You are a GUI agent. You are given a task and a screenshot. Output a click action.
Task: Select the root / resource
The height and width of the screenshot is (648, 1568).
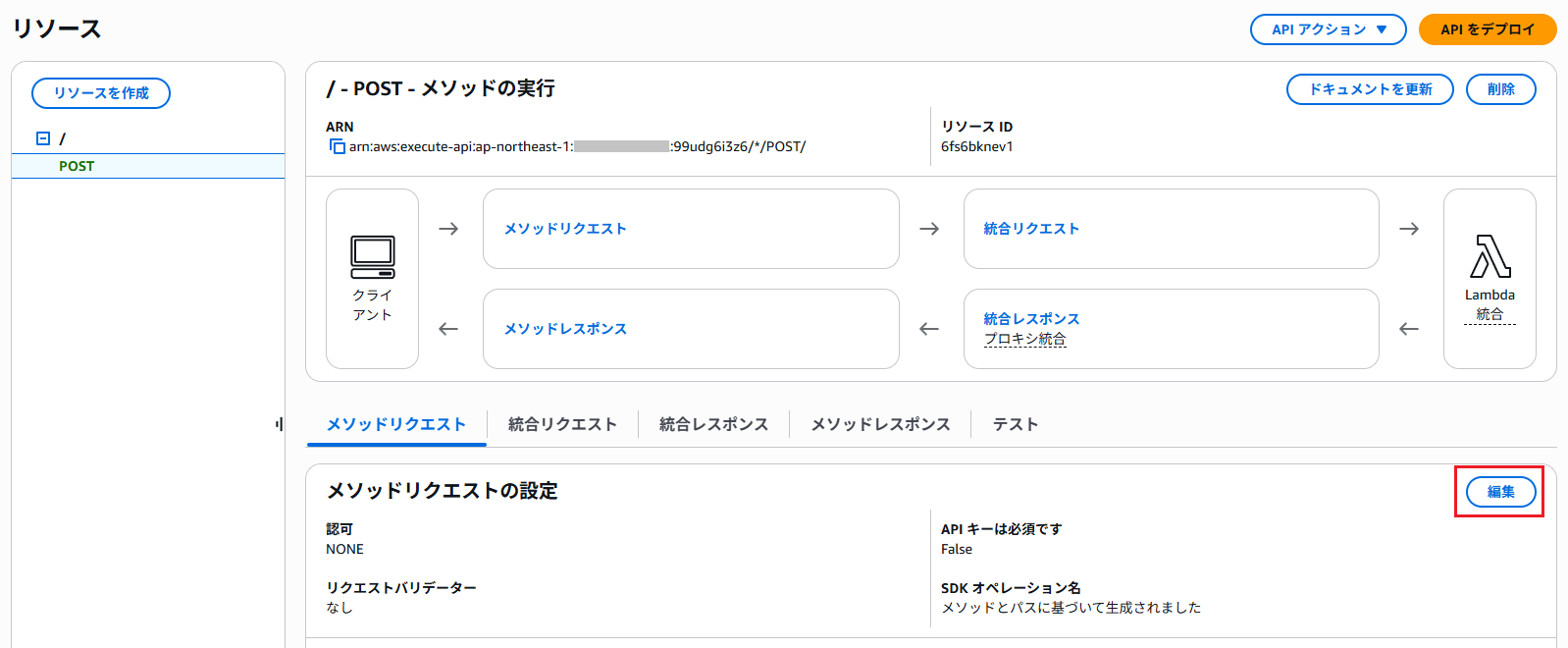pyautogui.click(x=63, y=138)
